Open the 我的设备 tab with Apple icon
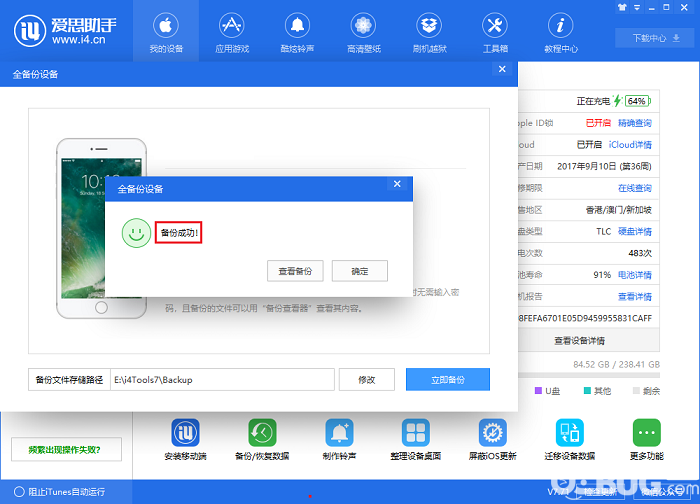700x504 pixels. click(166, 32)
